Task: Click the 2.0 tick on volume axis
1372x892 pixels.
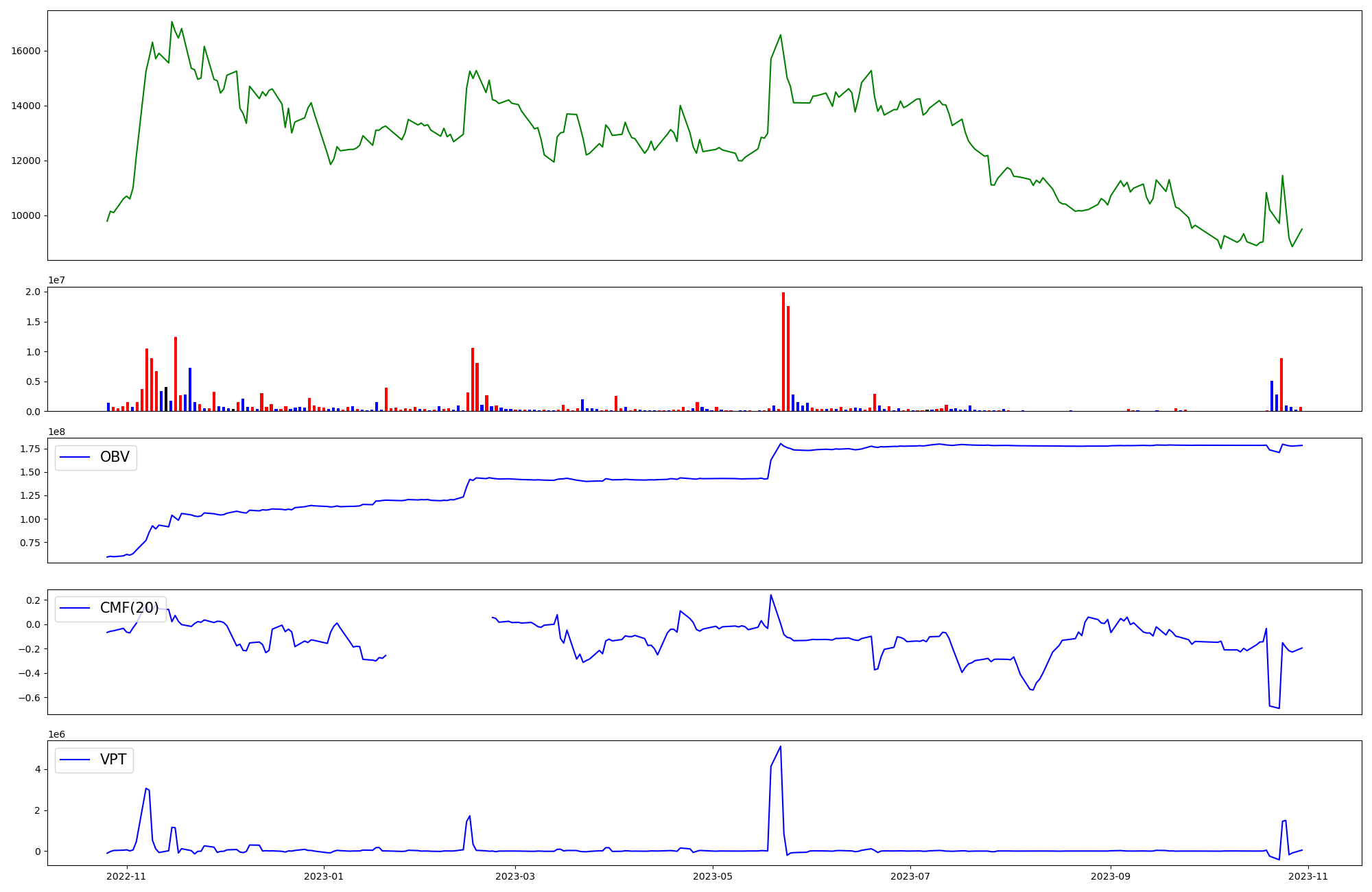Action: tap(33, 292)
